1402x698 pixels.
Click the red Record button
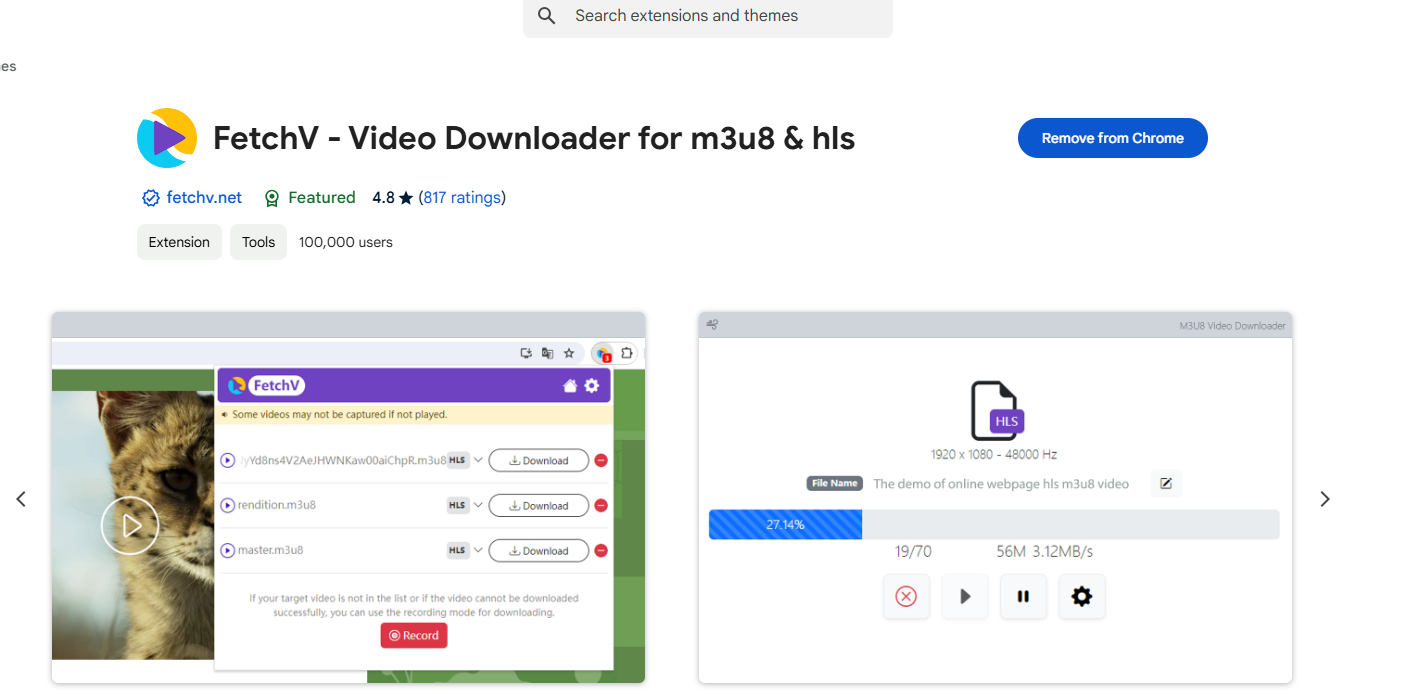(x=414, y=635)
